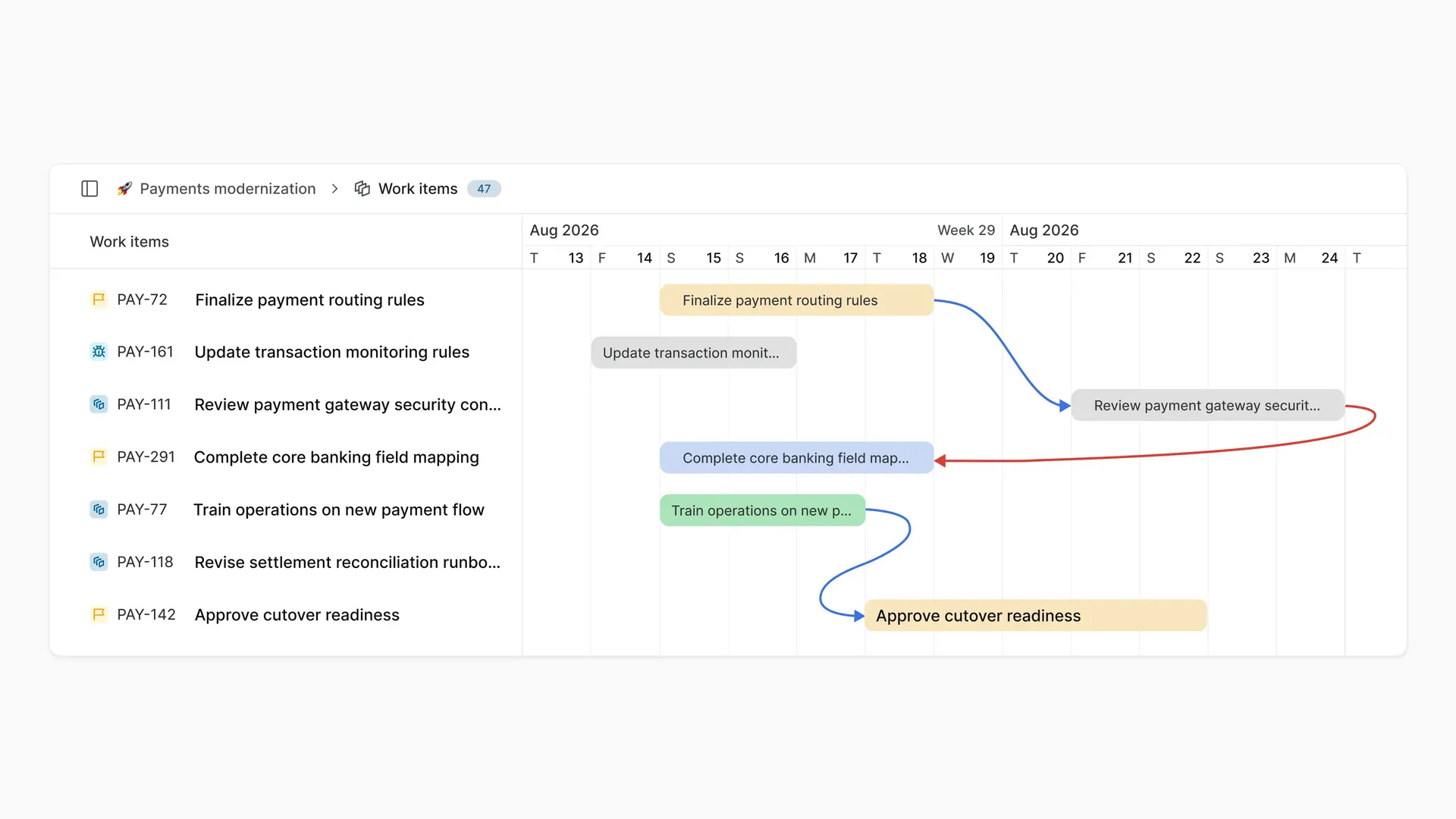This screenshot has height=819, width=1456.
Task: Select the Complete core banking field map... bar
Action: click(x=796, y=458)
